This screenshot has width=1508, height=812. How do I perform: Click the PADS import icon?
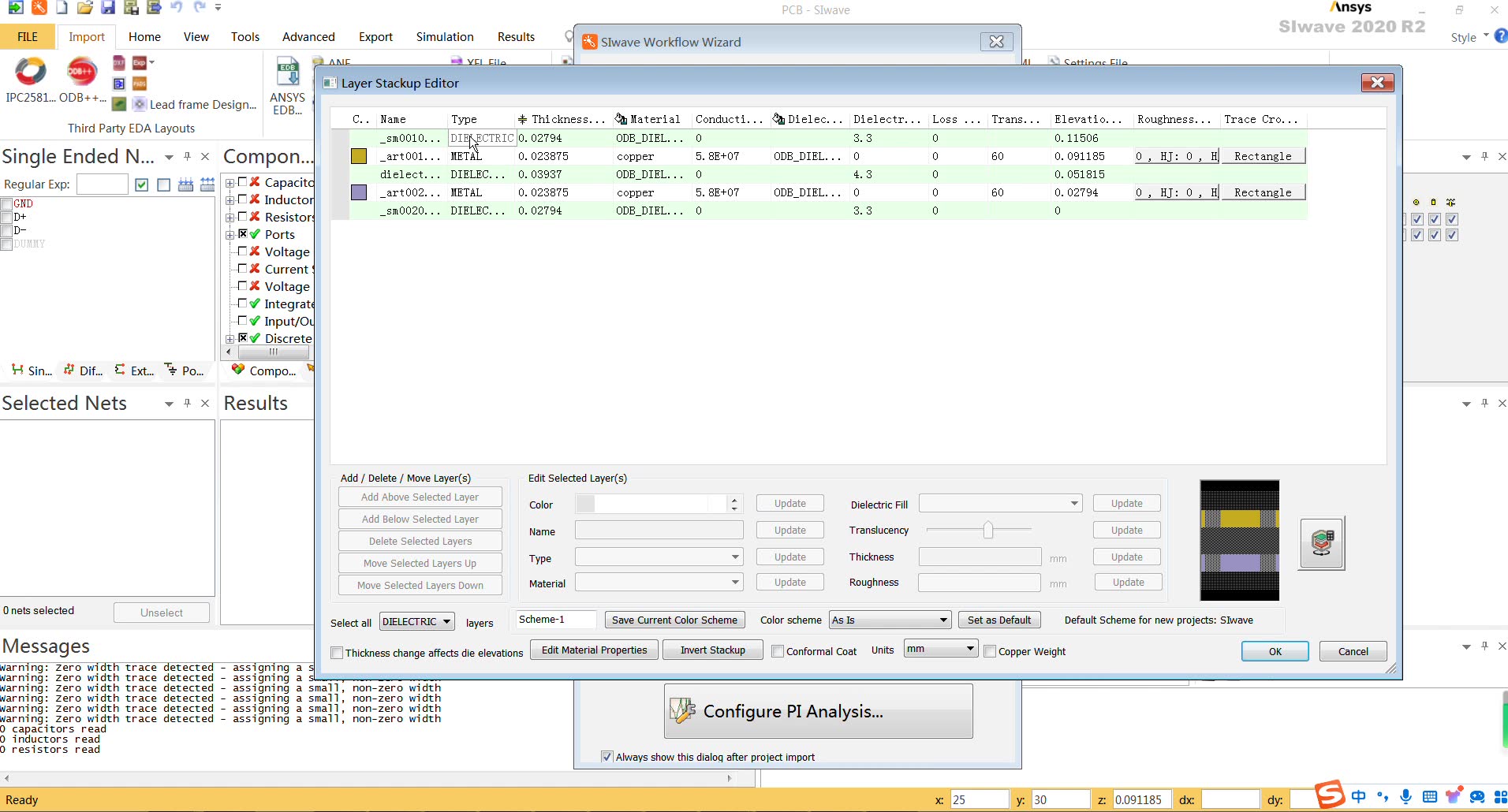[x=140, y=83]
